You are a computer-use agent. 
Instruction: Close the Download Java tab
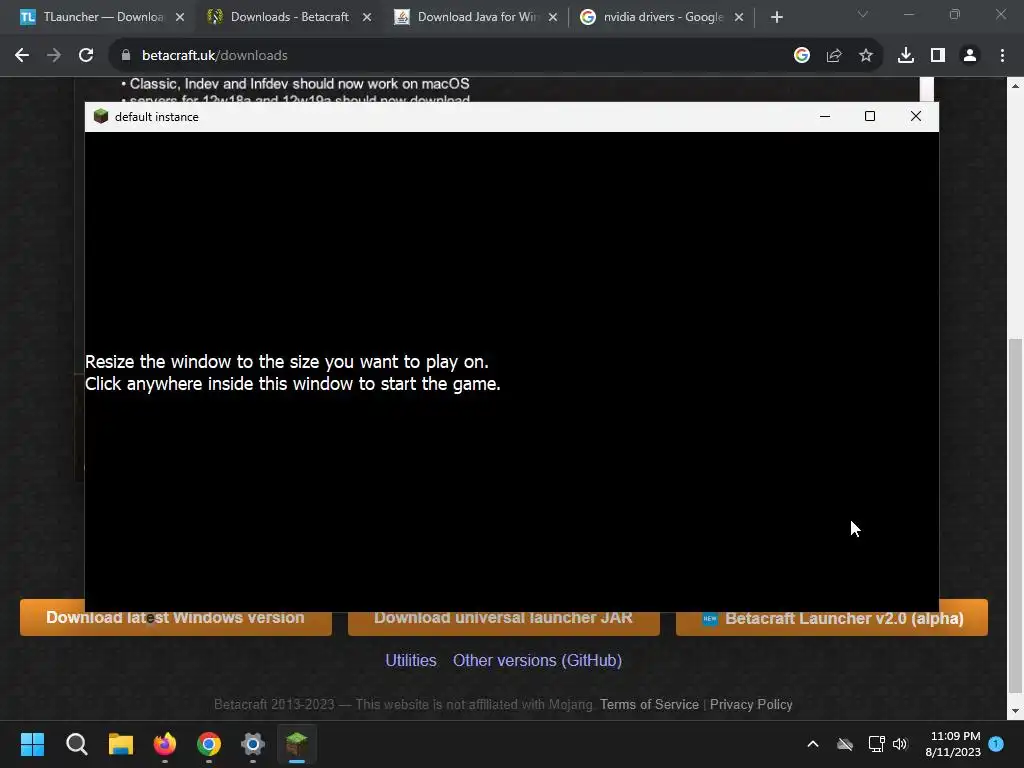pyautogui.click(x=553, y=18)
